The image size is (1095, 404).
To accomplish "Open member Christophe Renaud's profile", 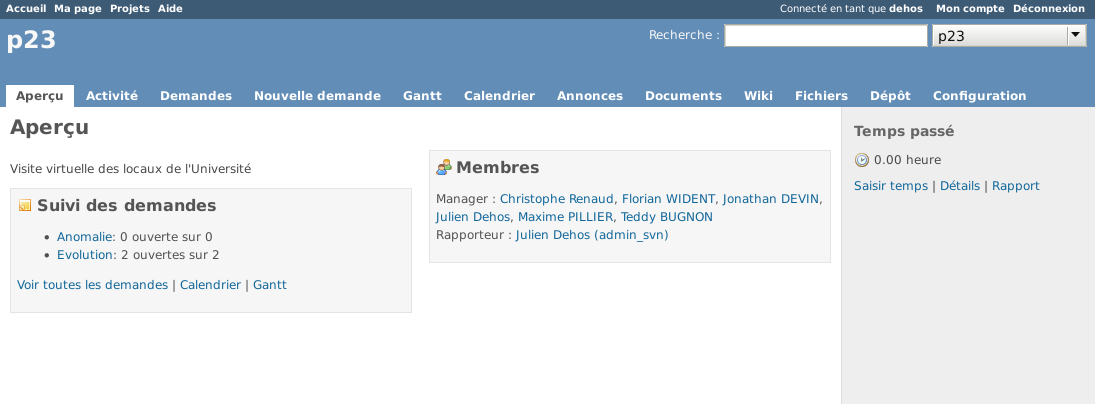I will (x=557, y=199).
